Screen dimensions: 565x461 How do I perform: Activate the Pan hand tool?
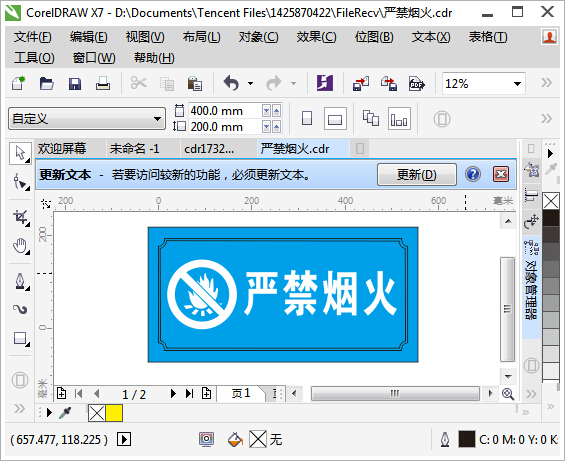(x=21, y=246)
